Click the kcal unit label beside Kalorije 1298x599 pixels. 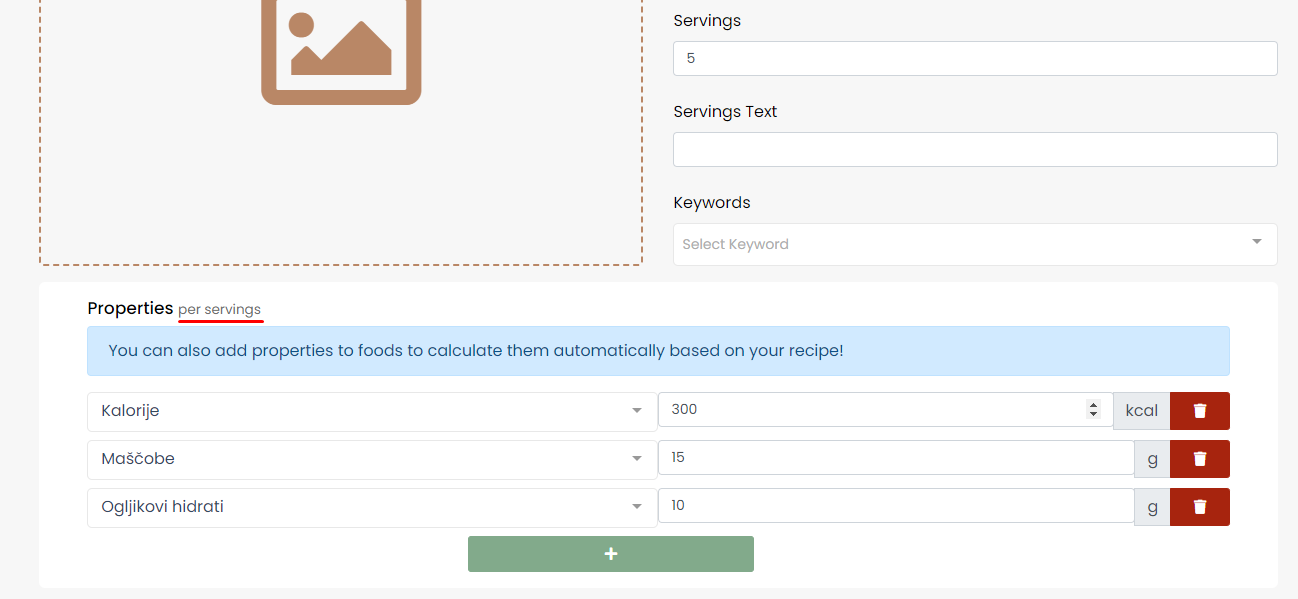[x=1142, y=410]
